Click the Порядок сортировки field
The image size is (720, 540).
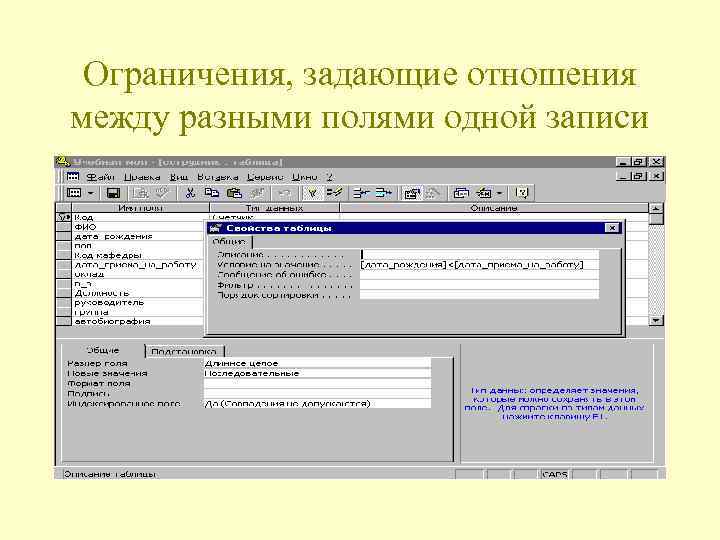[479, 295]
